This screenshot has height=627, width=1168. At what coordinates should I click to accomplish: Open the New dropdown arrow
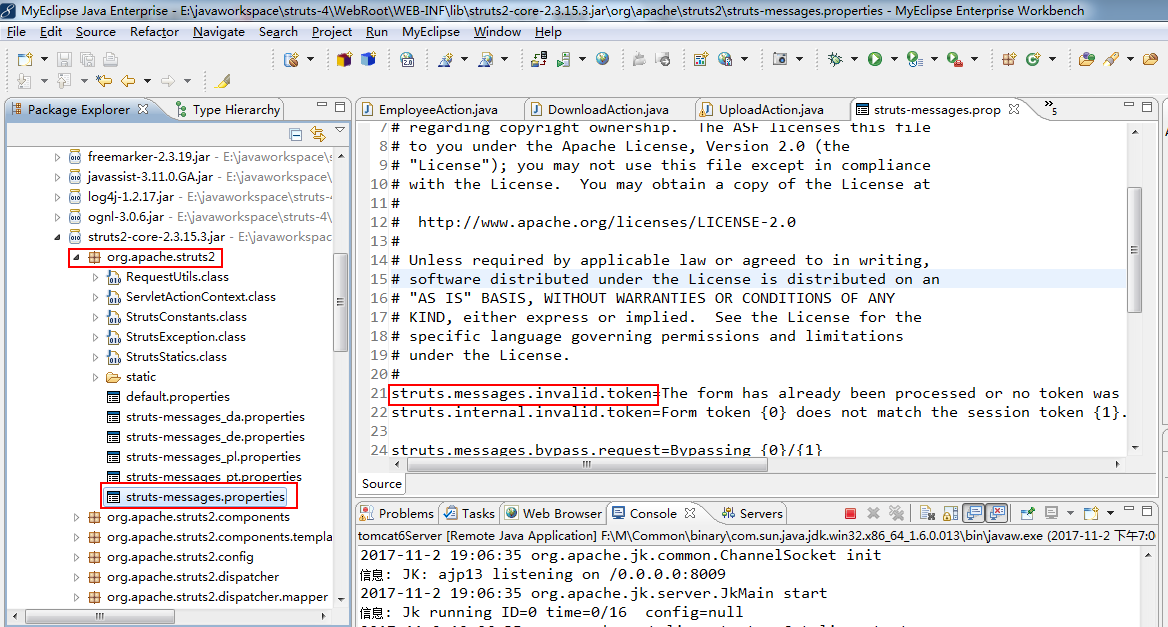click(44, 59)
